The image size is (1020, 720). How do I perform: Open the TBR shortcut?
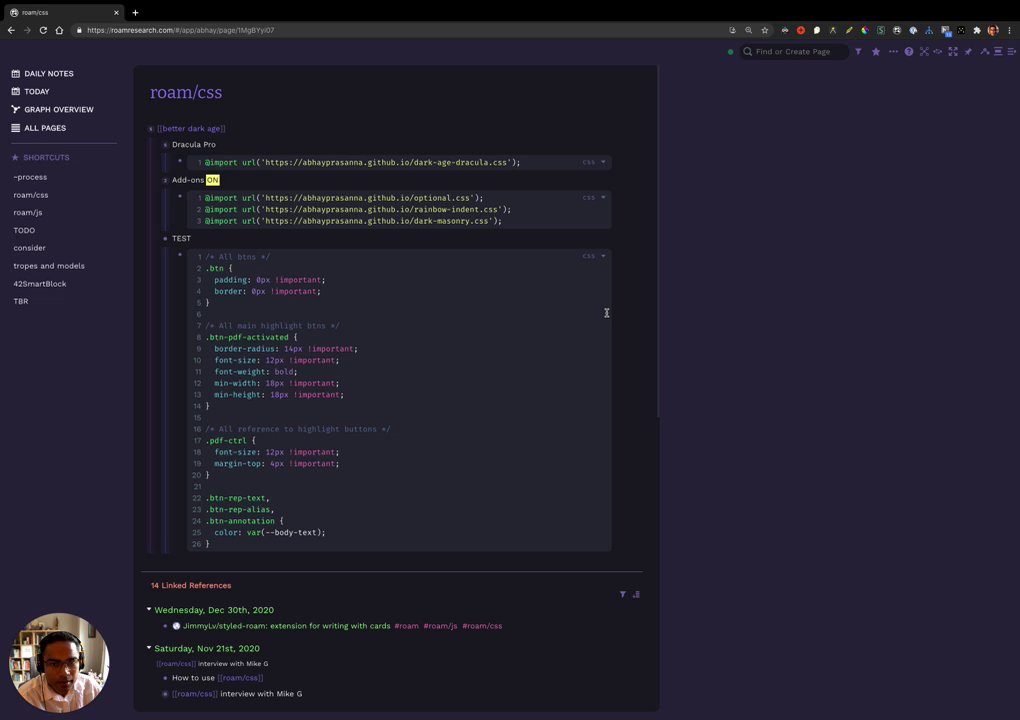pos(21,301)
